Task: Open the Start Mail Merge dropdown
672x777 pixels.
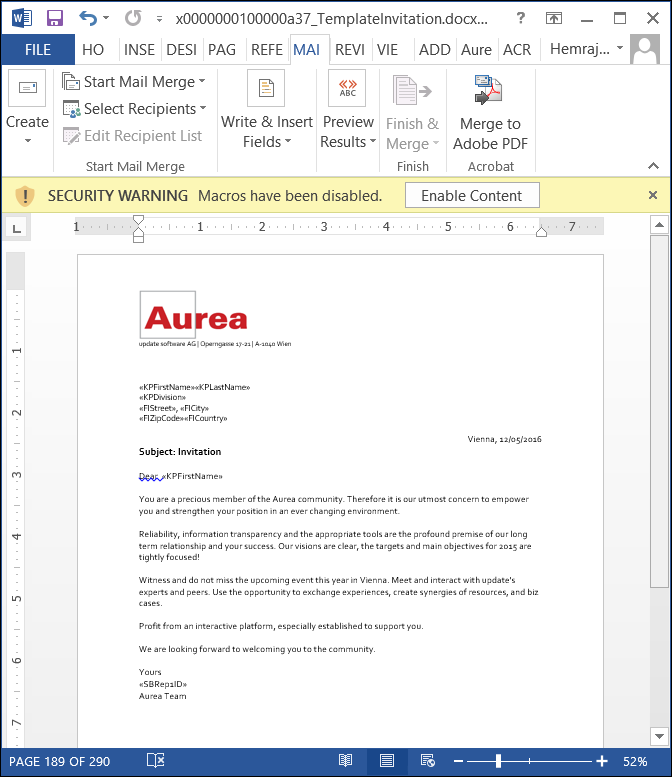Action: point(134,81)
